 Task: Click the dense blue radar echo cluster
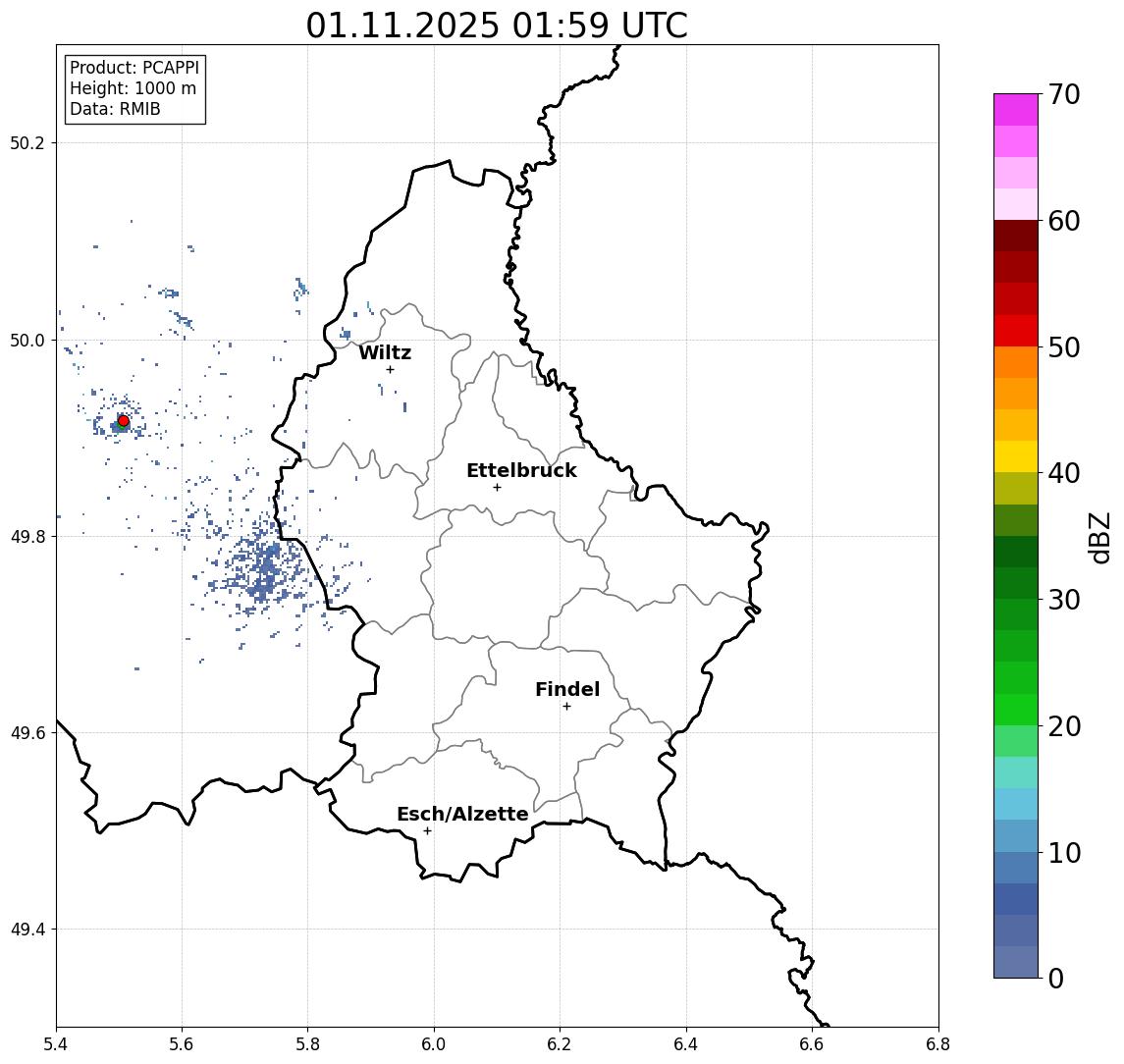coord(265,571)
